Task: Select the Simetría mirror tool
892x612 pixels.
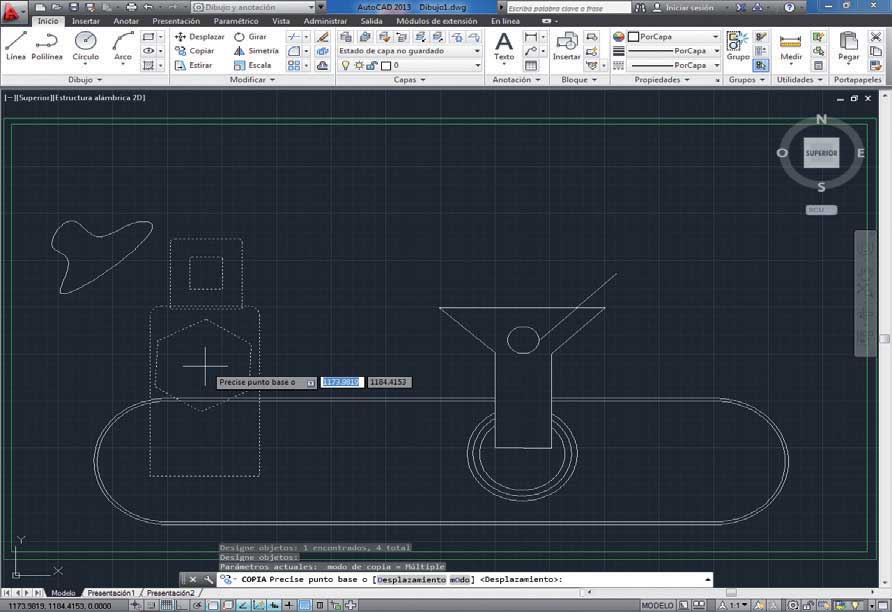Action: pos(257,51)
